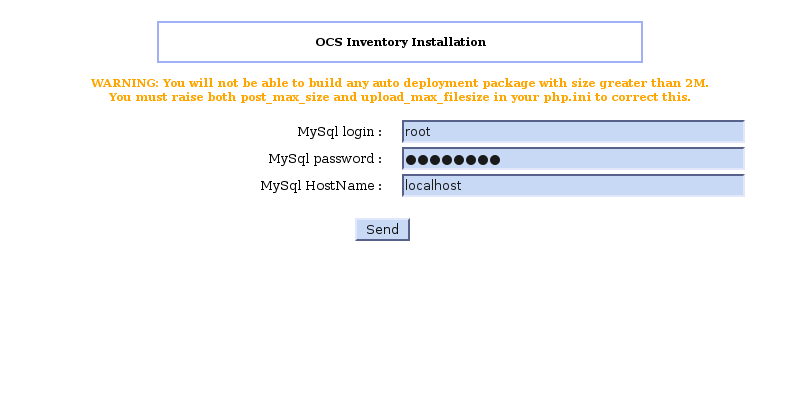Click the masked password dots
This screenshot has height=403, width=800.
click(x=452, y=160)
